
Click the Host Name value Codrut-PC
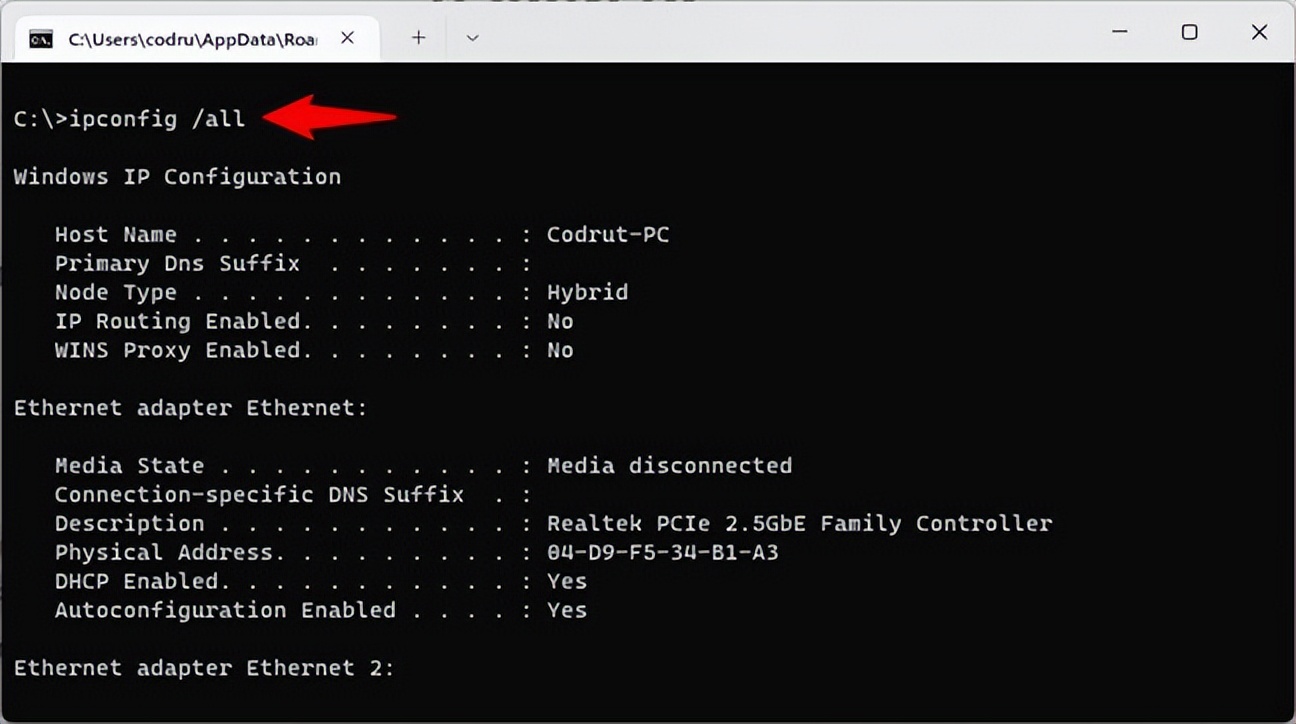click(608, 235)
